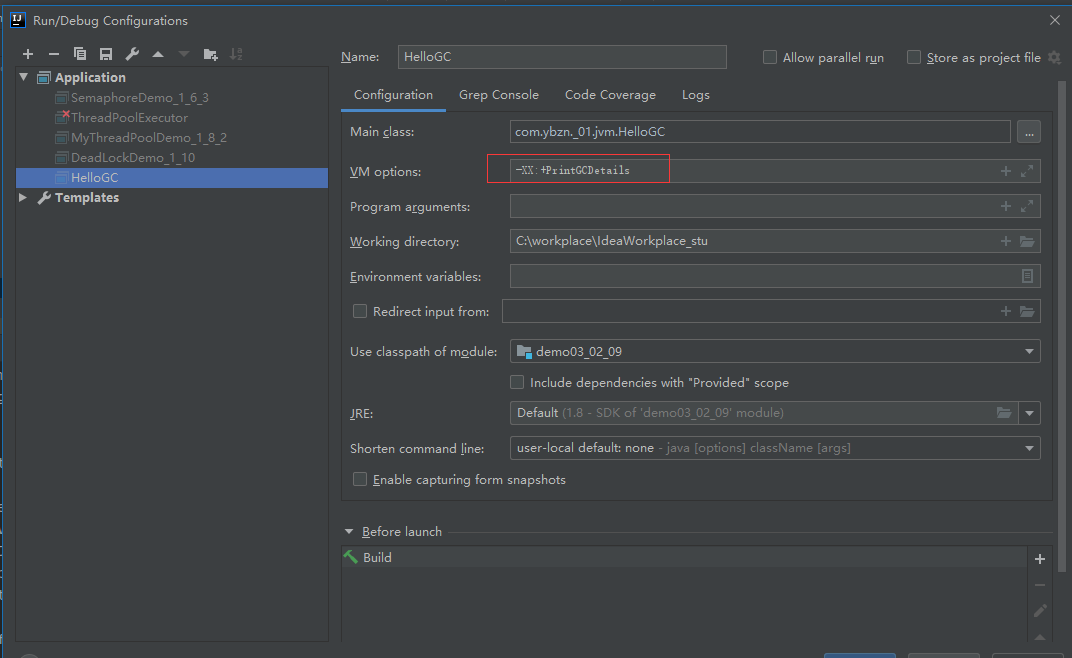Open edit templates wrench icon in toolbar

pos(132,54)
